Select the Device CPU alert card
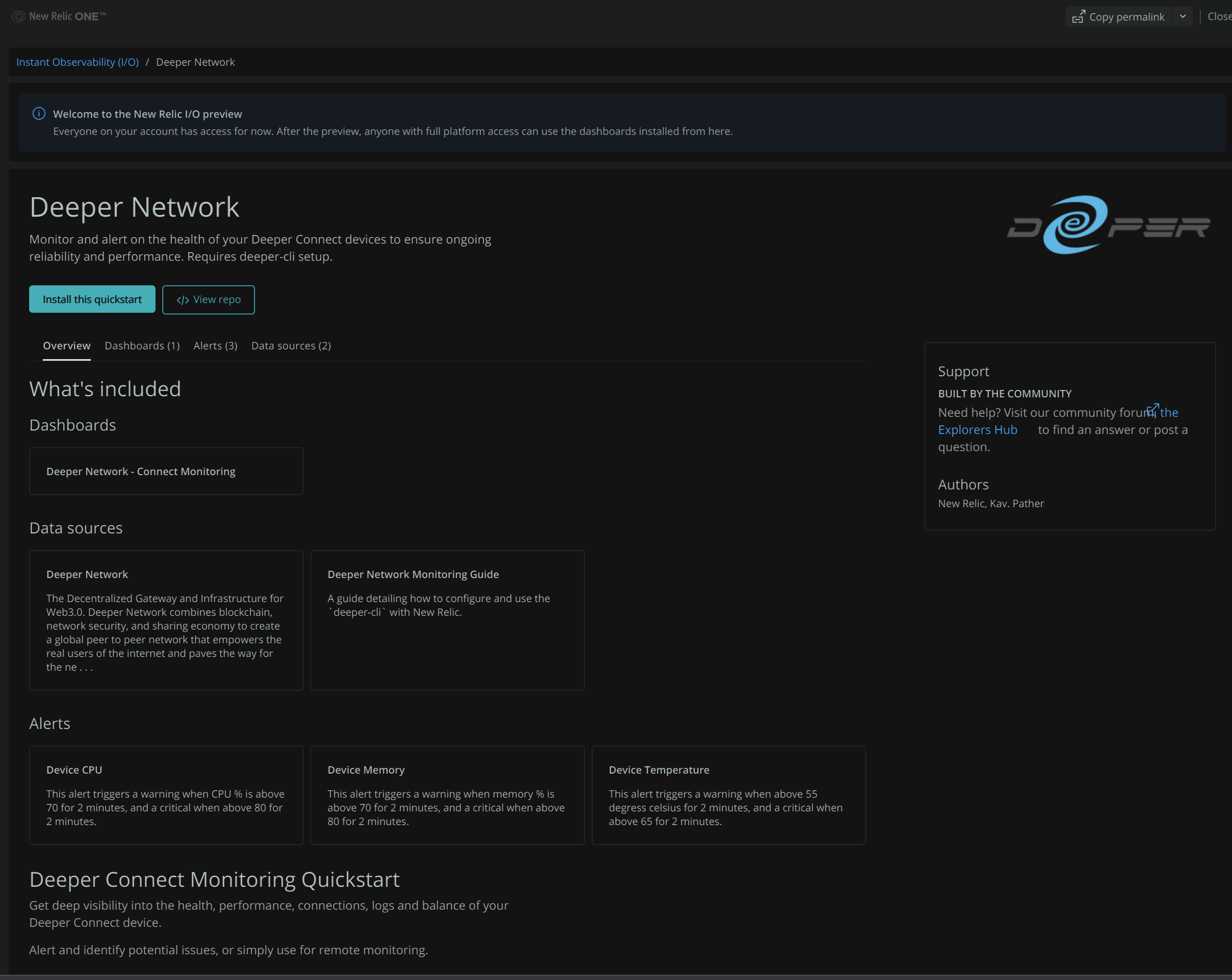 [x=166, y=795]
